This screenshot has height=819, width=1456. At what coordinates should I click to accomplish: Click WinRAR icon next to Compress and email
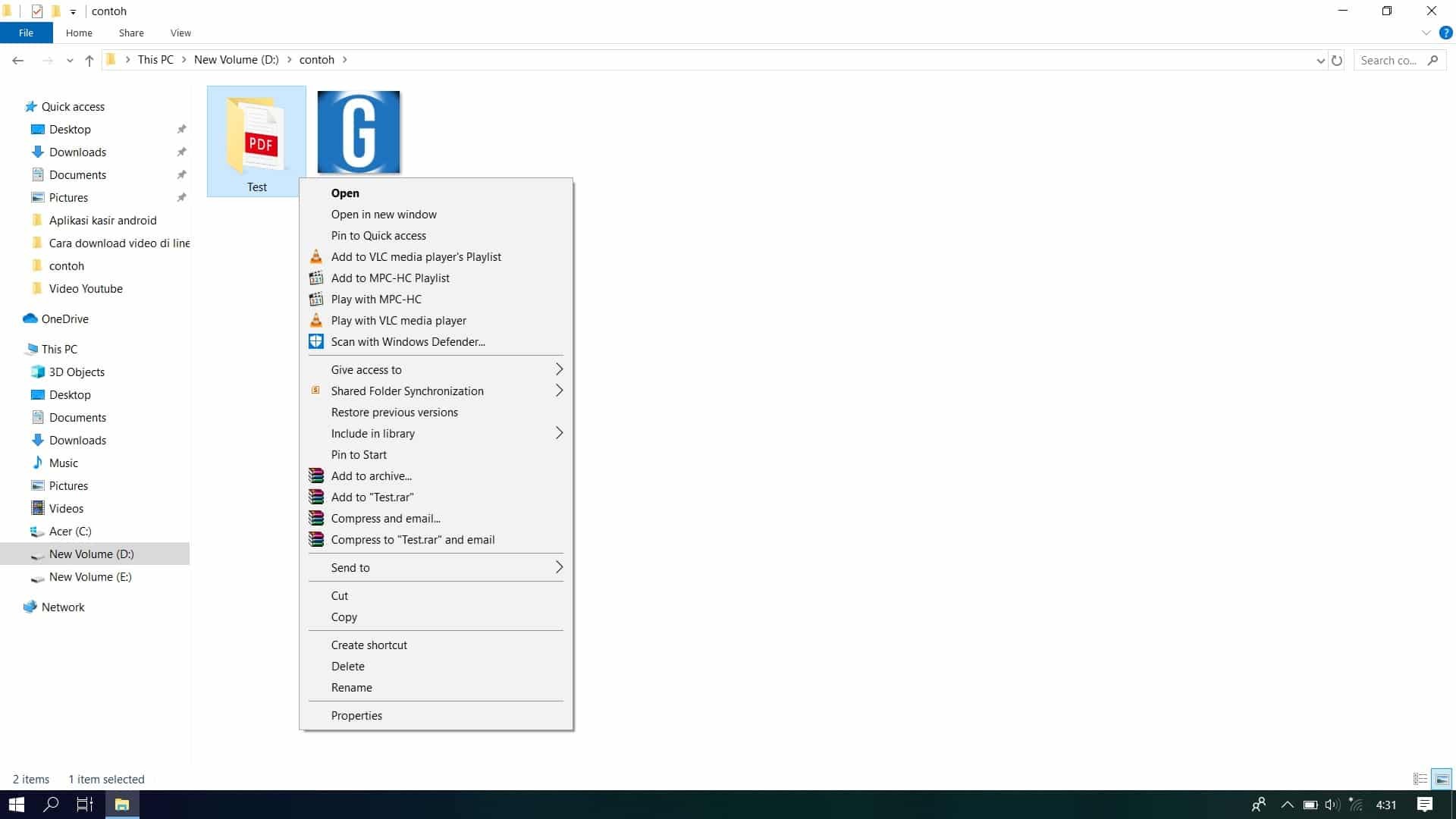click(x=316, y=518)
